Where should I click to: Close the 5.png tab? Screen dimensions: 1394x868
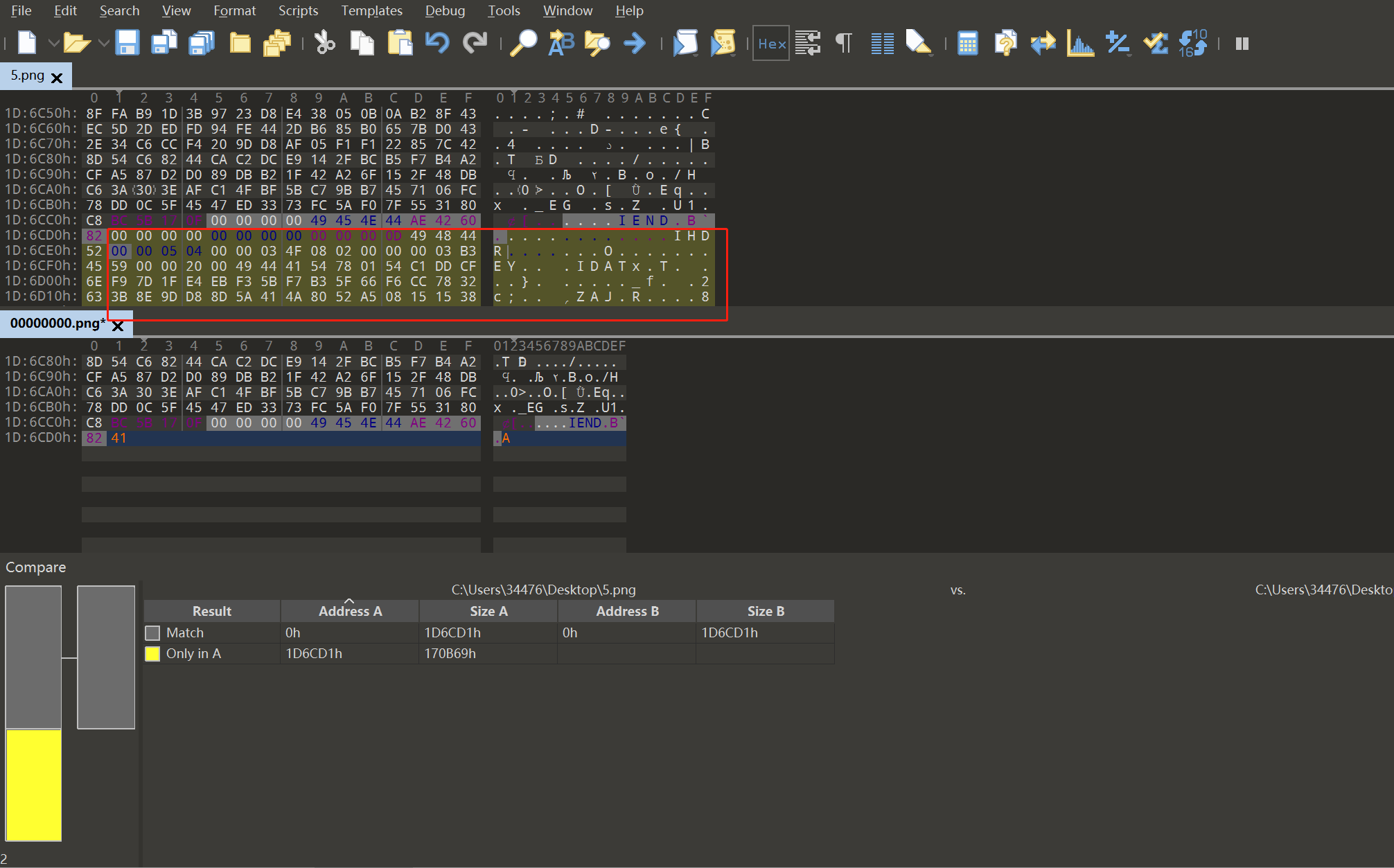(x=57, y=78)
